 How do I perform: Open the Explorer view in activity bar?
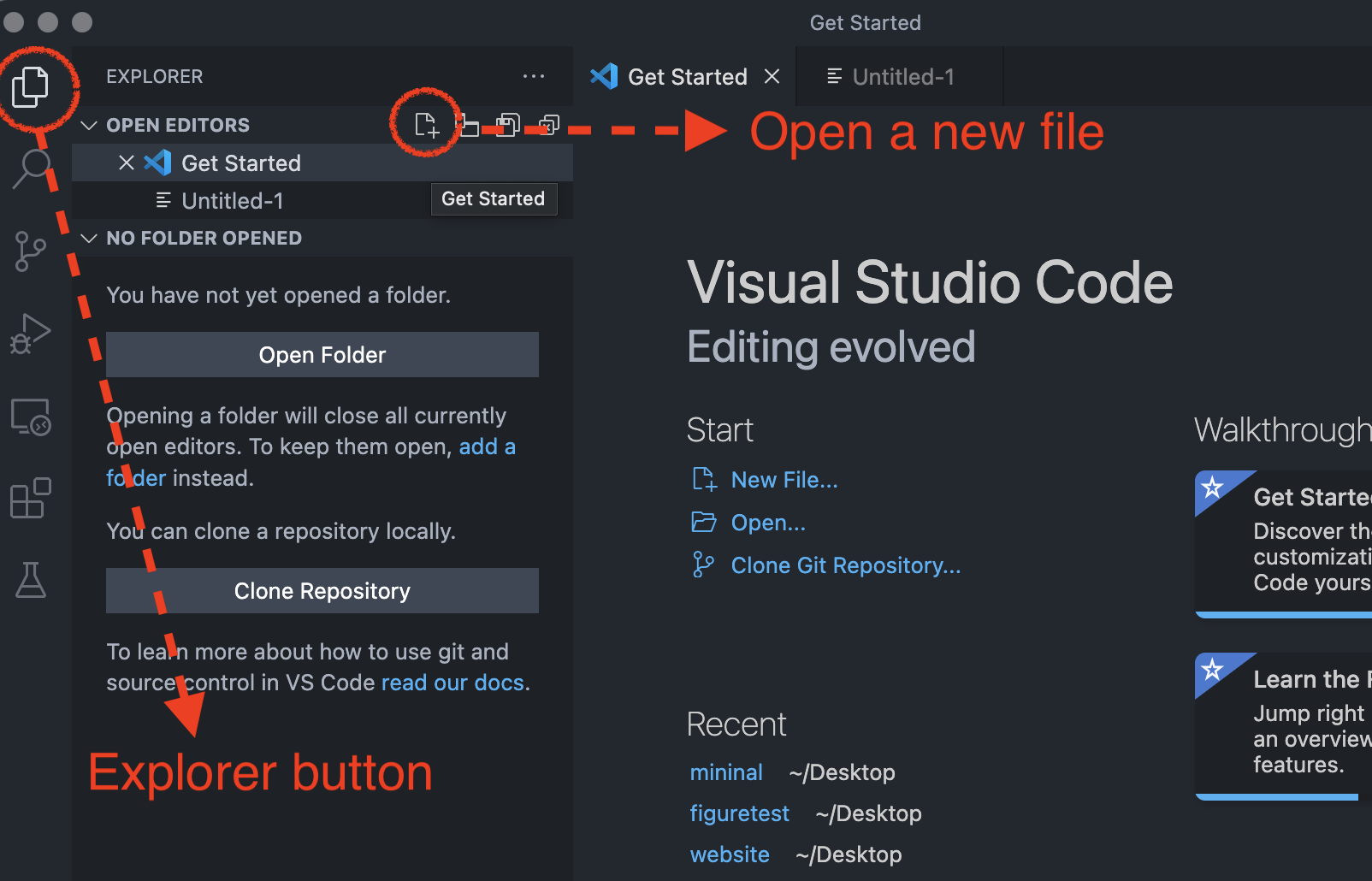31,86
